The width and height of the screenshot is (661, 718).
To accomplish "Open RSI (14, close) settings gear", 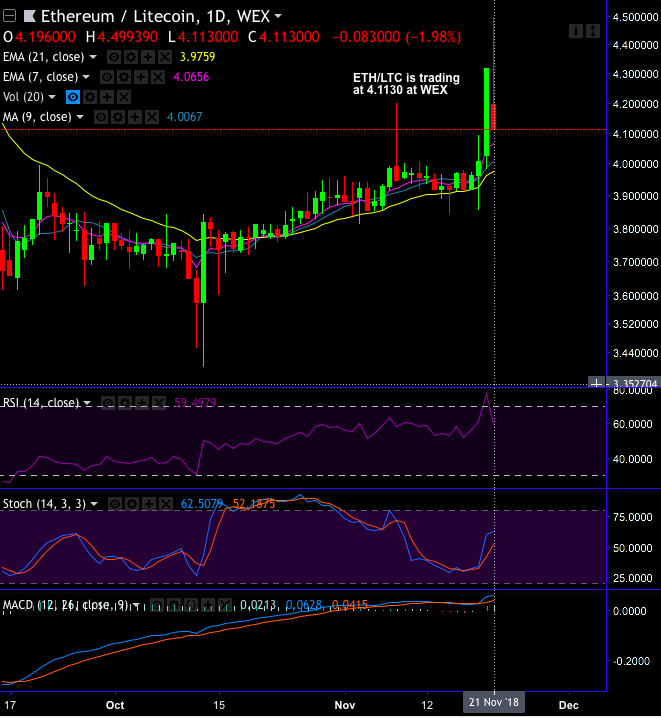I will tap(125, 403).
